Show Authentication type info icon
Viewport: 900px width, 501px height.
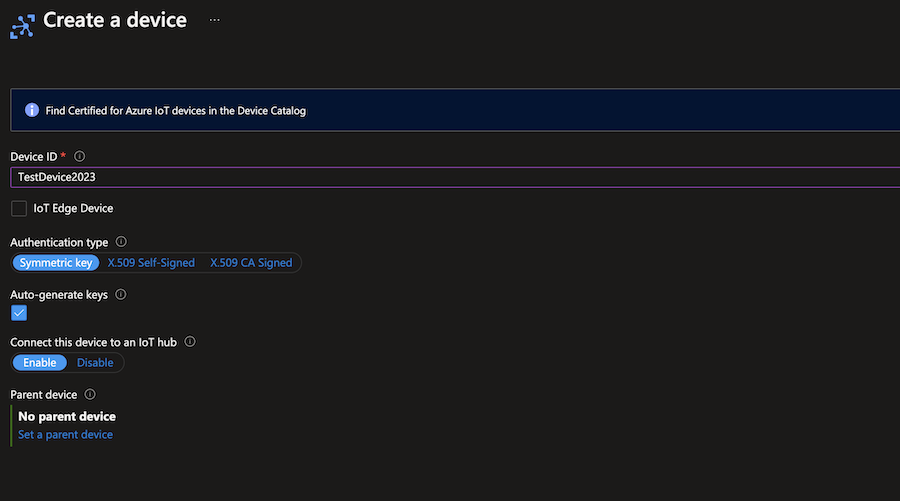121,242
